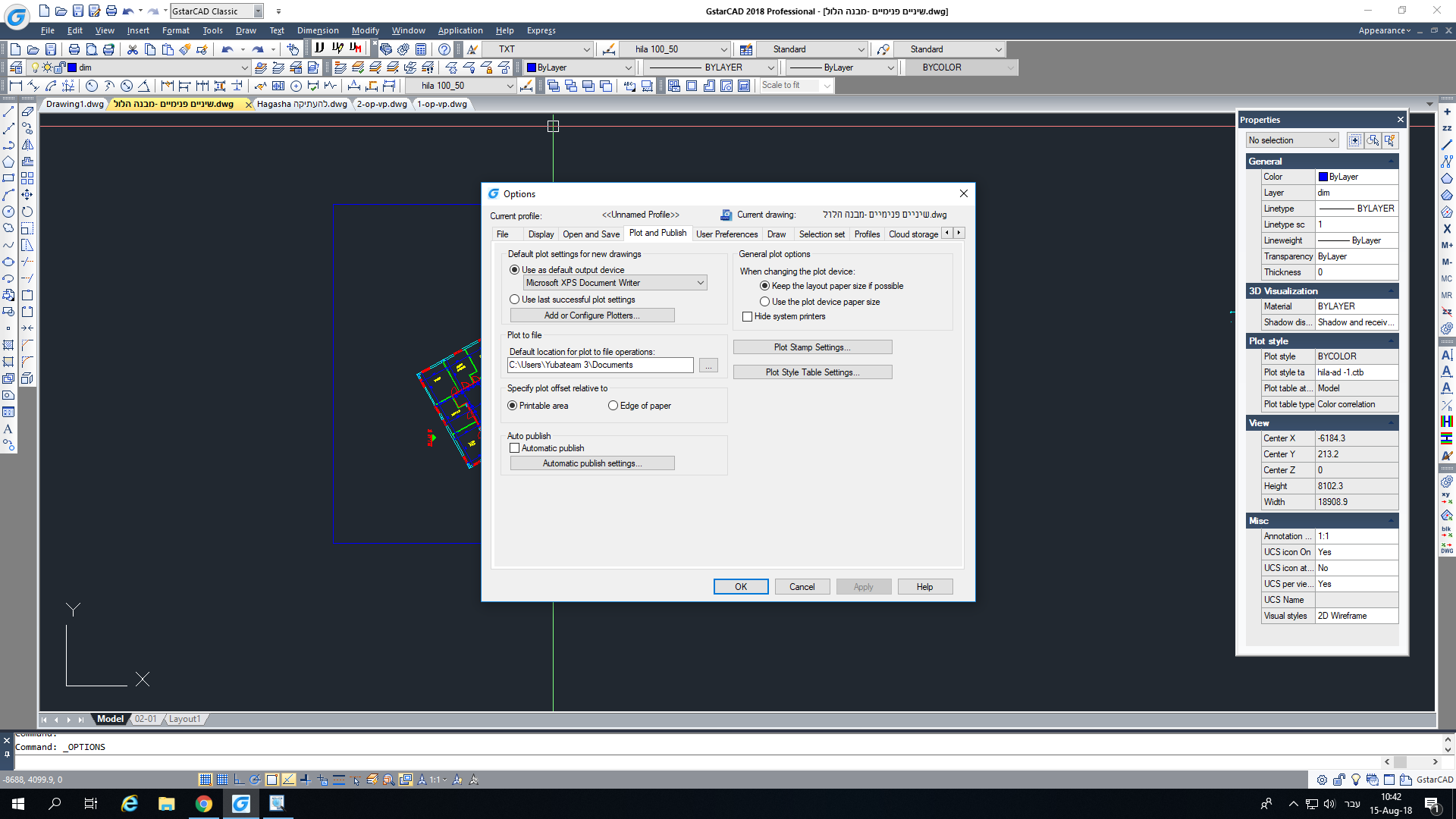
Task: Switch to the Profiles tab in Options
Action: coord(867,234)
